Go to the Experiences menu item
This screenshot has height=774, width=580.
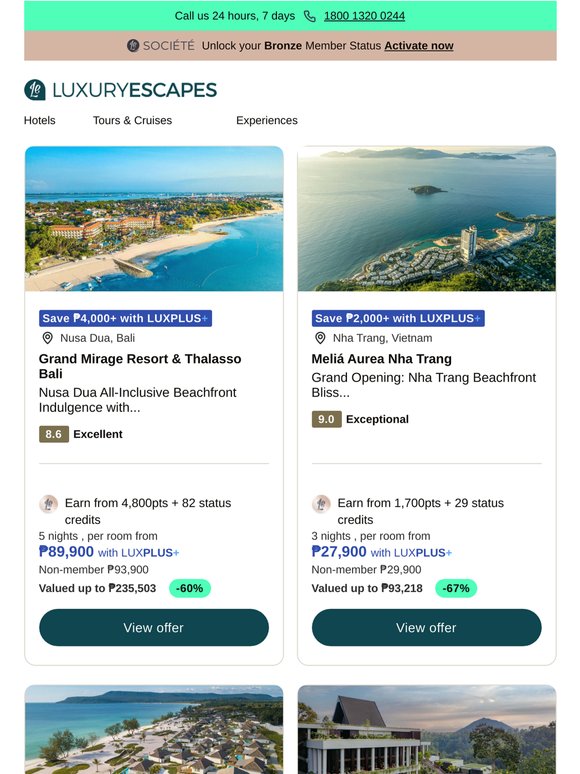[267, 120]
